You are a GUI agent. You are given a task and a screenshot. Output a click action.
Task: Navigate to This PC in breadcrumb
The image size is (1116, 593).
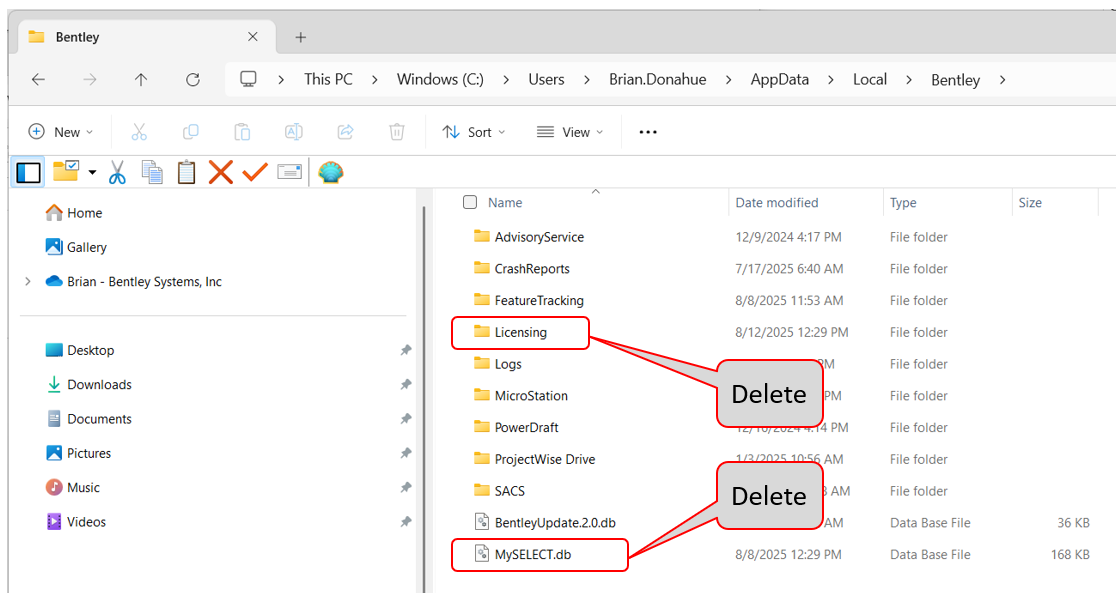328,79
